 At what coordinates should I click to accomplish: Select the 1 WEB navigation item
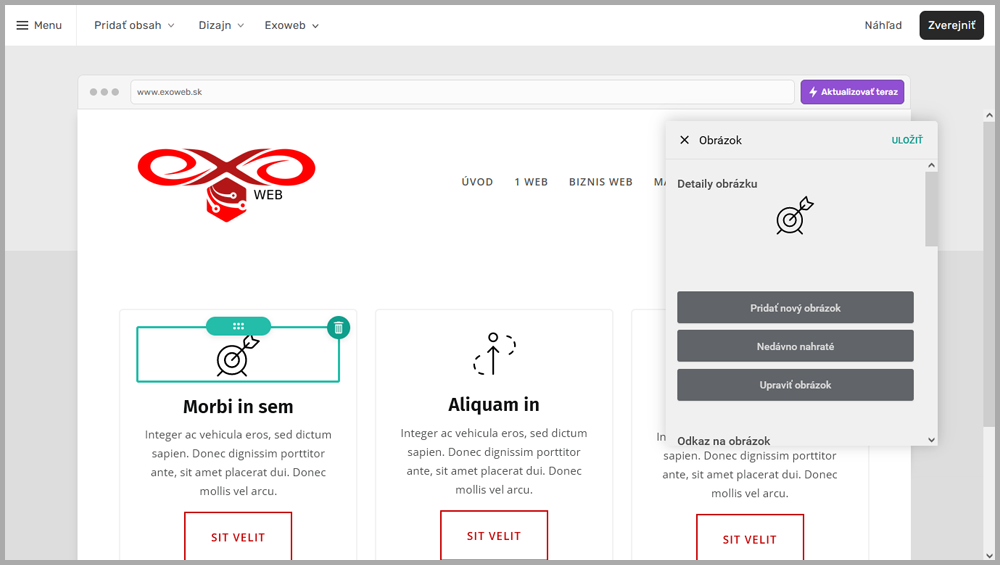(x=531, y=182)
